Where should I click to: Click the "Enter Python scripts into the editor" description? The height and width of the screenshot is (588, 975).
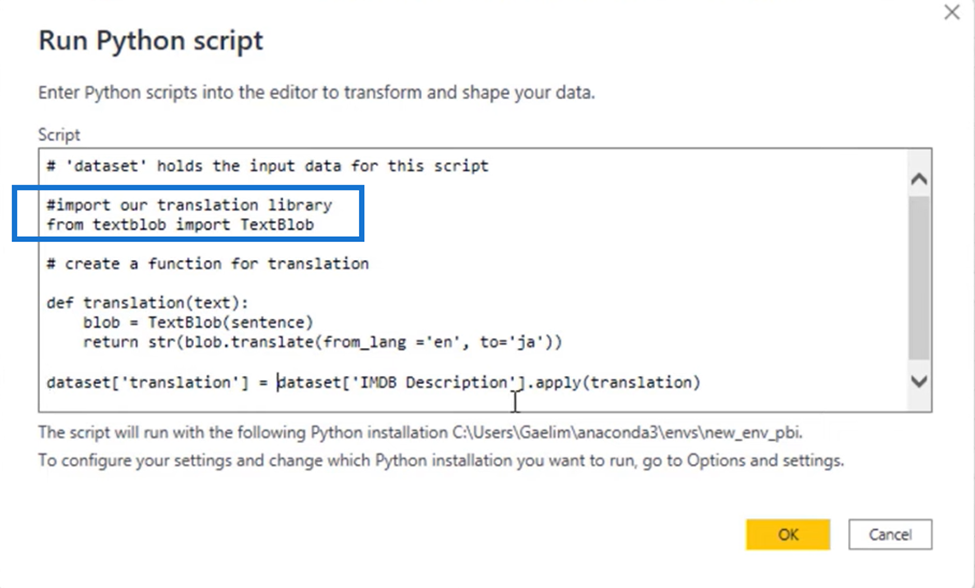(x=317, y=93)
